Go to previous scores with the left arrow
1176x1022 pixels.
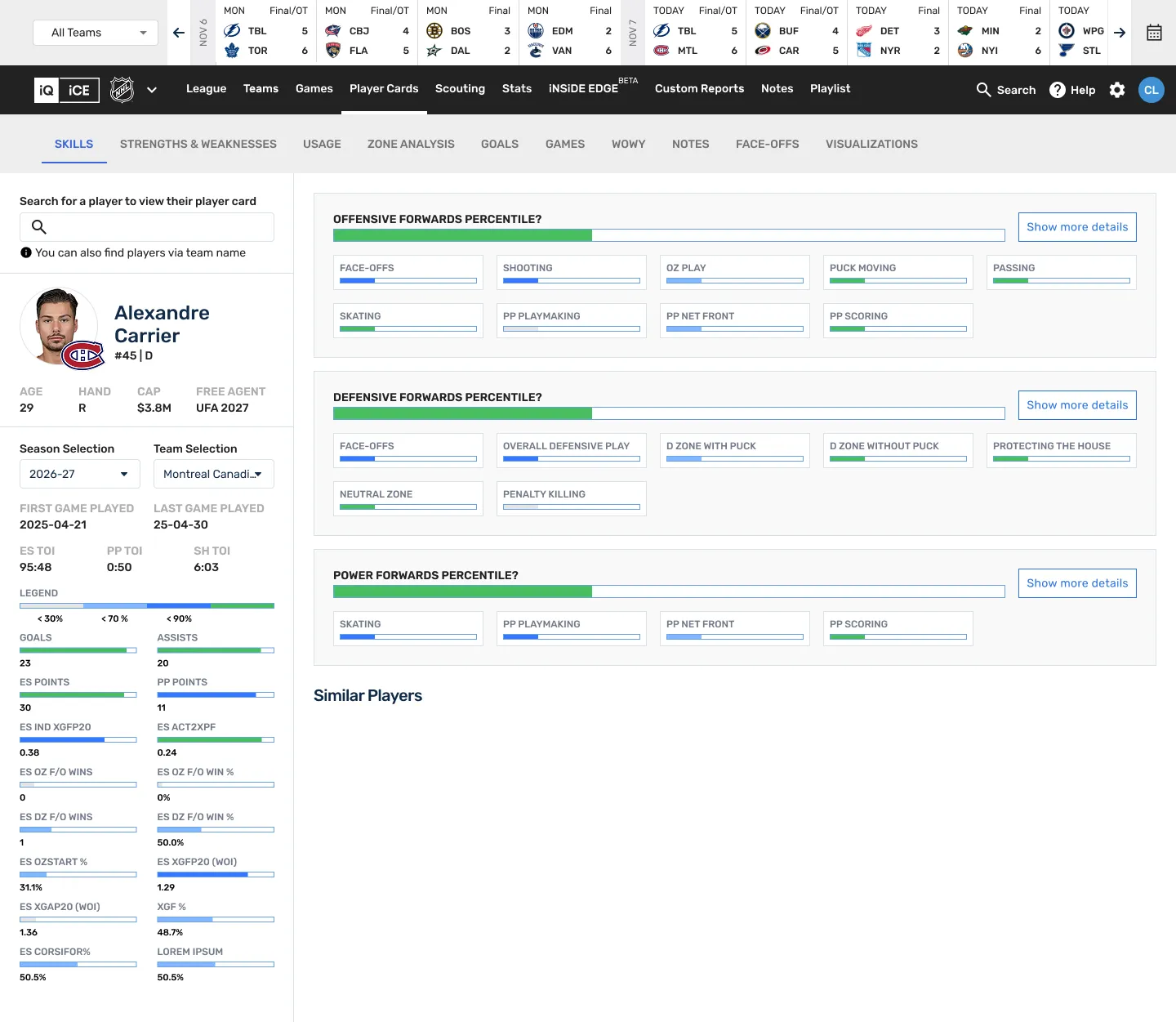point(179,33)
